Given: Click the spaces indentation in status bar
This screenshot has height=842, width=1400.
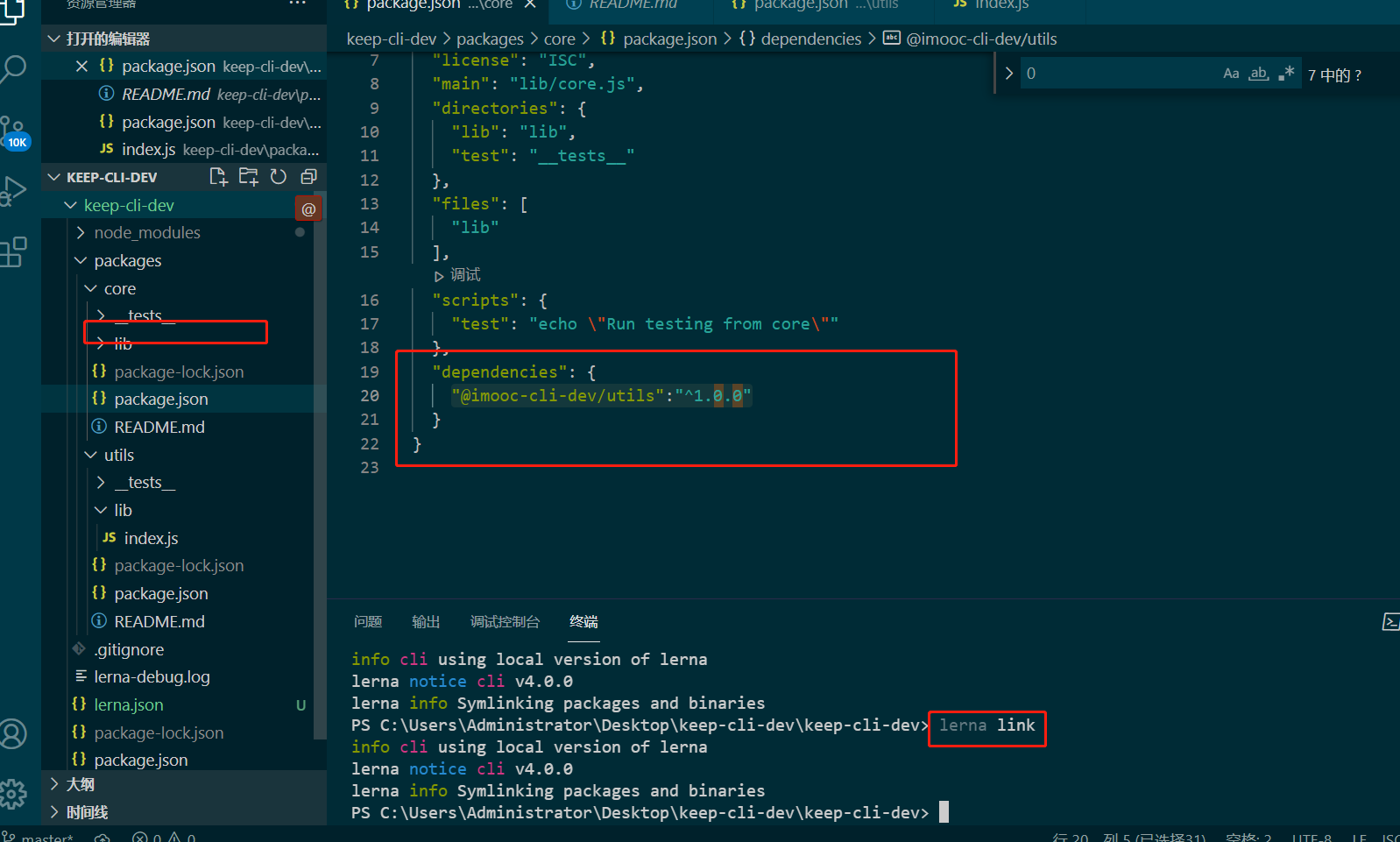Looking at the screenshot, I should click(1248, 838).
